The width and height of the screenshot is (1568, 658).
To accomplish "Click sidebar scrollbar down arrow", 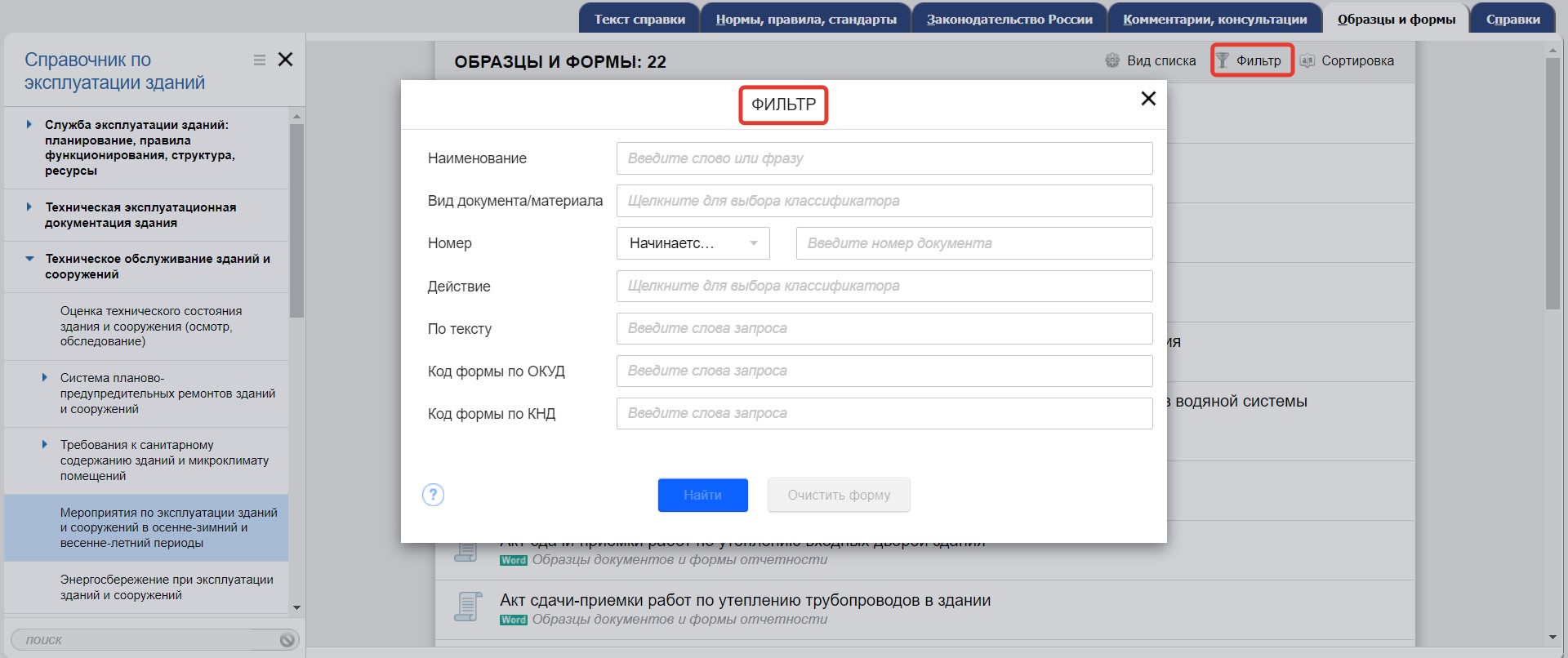I will click(x=296, y=607).
